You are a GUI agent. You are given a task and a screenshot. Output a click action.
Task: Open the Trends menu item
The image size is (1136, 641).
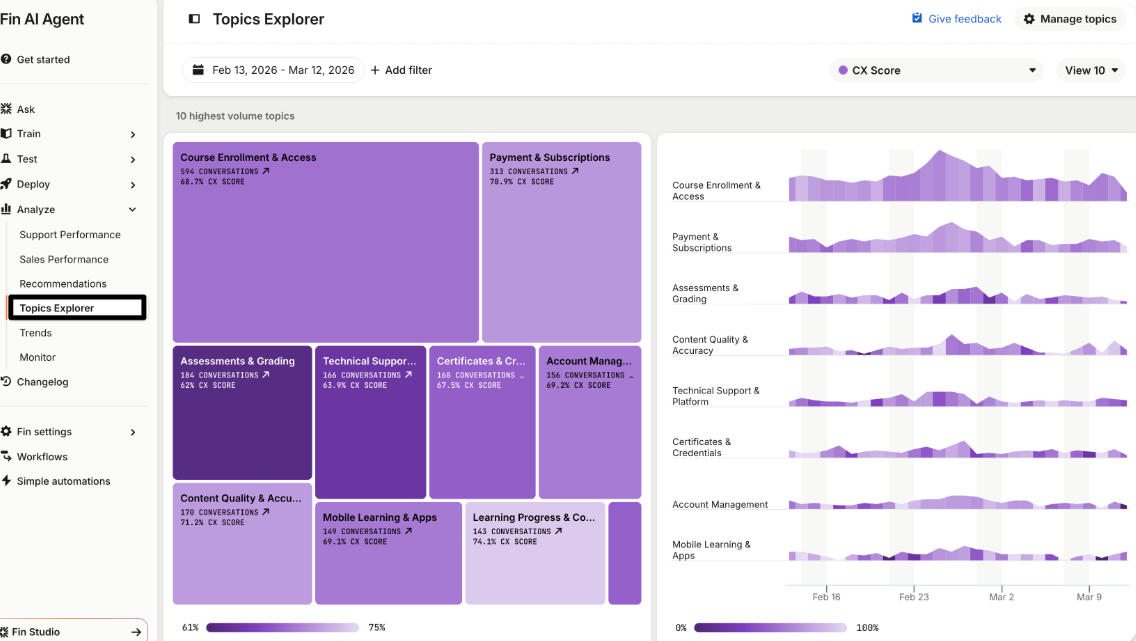pos(36,332)
